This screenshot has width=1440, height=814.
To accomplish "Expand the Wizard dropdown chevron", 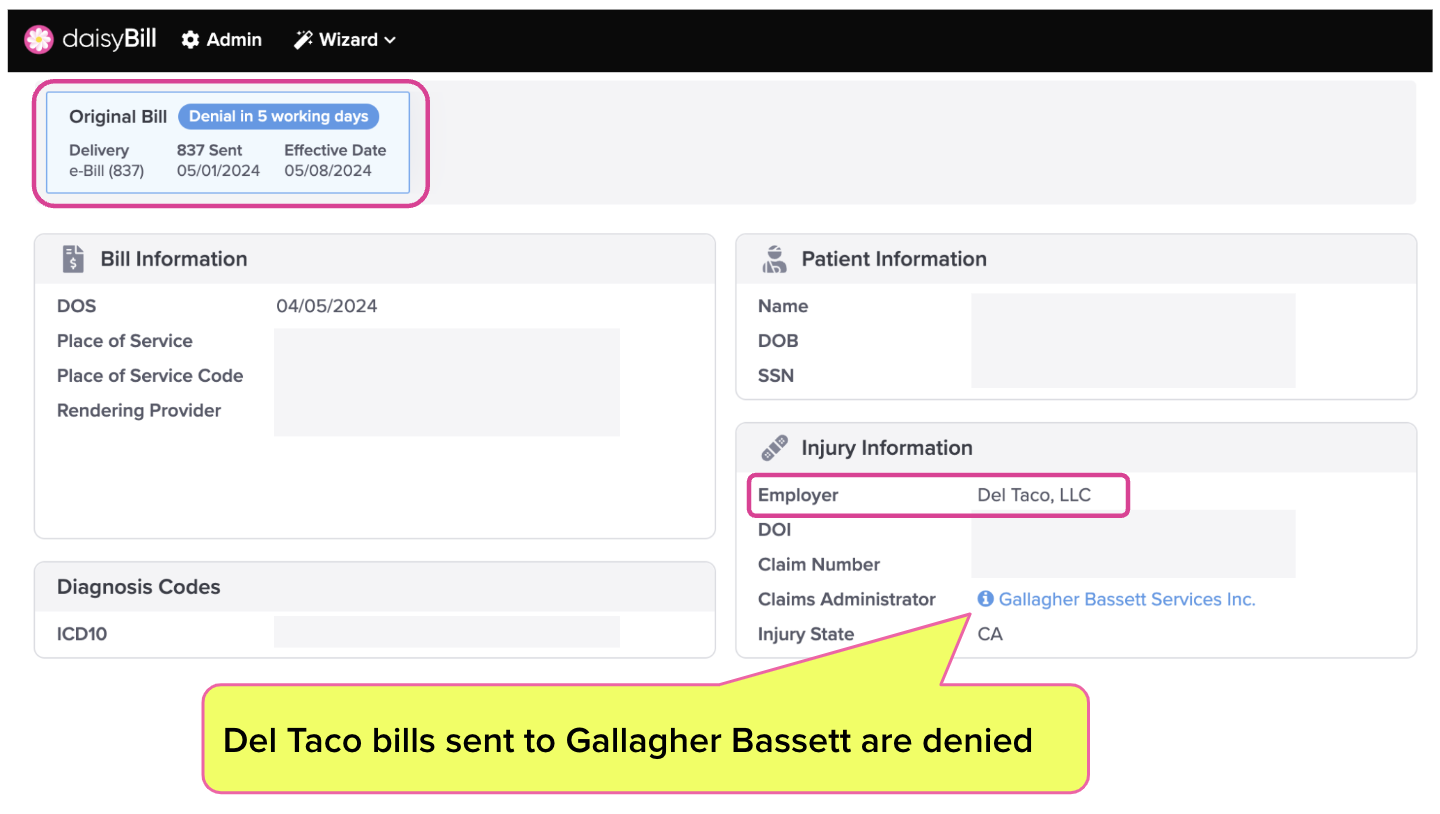I will [390, 40].
